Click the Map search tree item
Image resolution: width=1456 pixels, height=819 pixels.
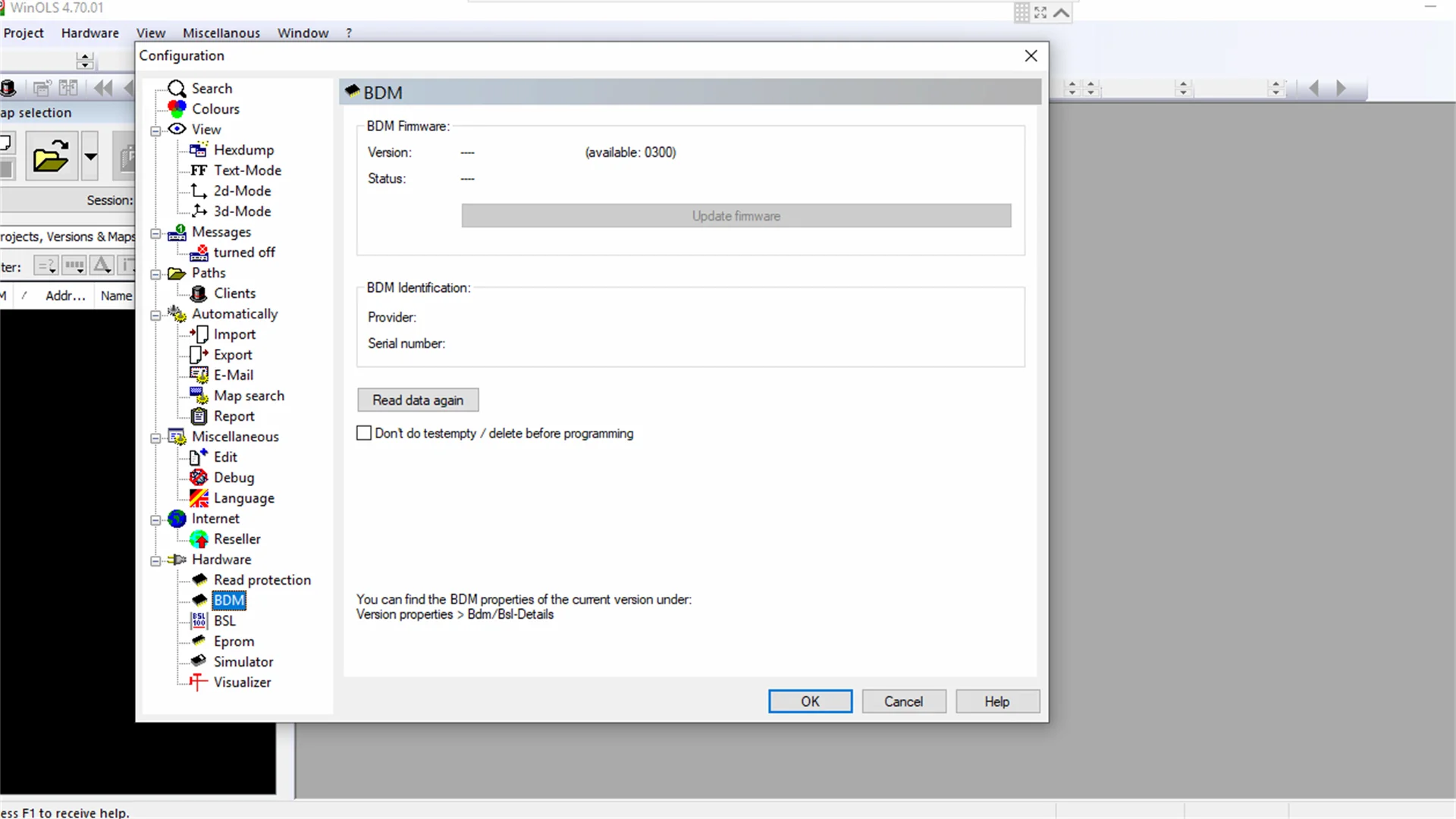[x=249, y=396]
